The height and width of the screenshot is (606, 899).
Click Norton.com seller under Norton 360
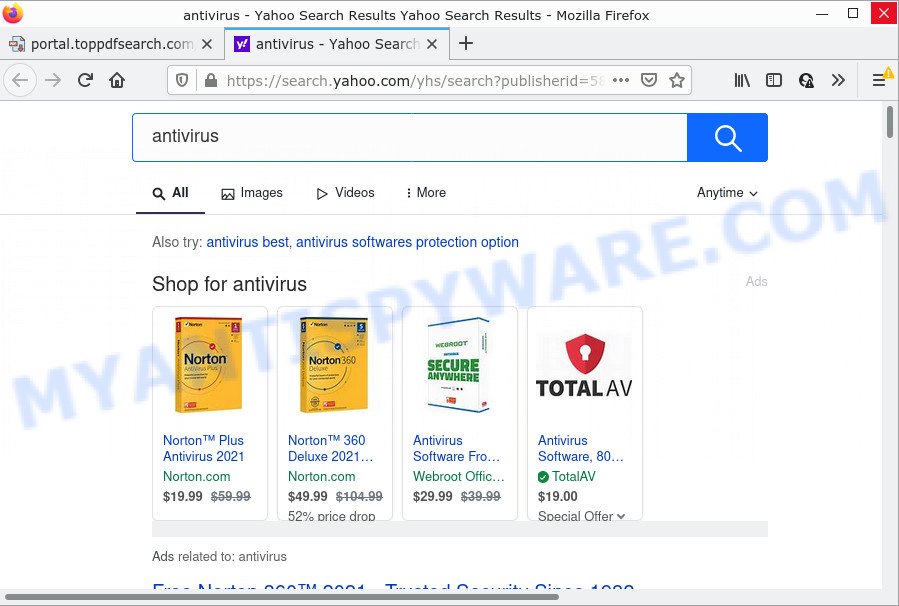click(322, 476)
